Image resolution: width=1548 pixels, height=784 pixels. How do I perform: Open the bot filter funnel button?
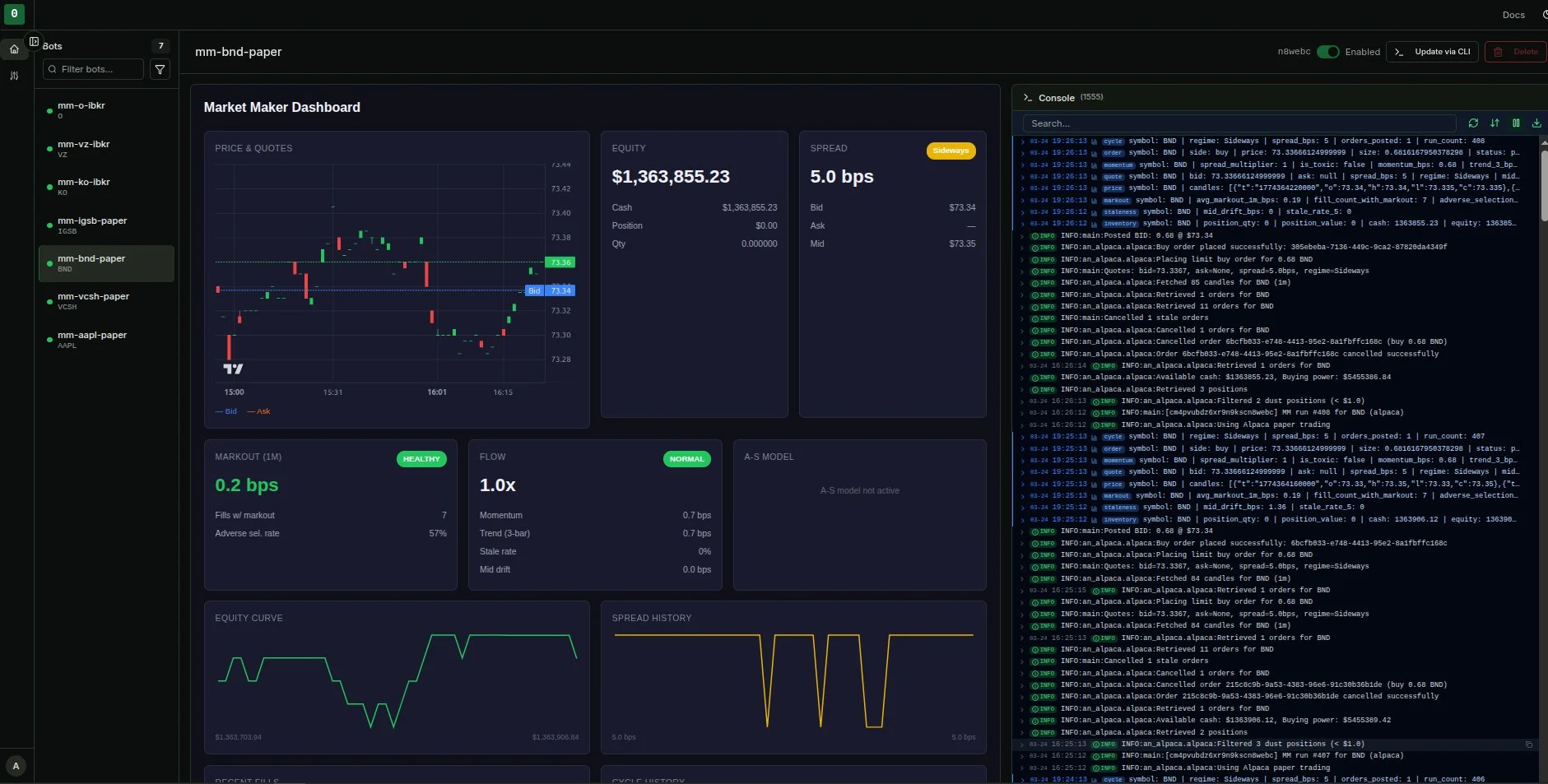(x=160, y=70)
